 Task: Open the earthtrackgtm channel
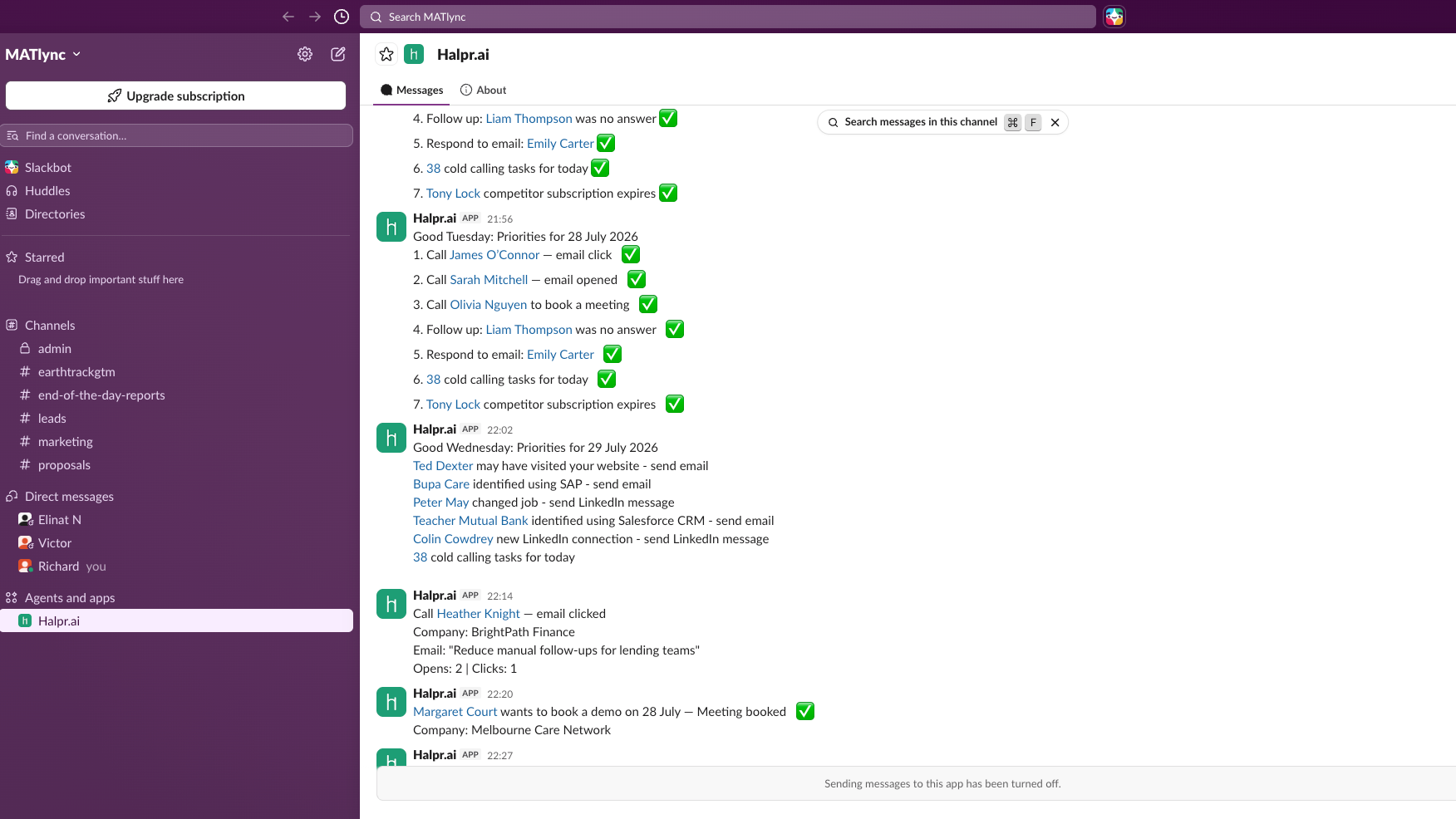[x=76, y=372]
